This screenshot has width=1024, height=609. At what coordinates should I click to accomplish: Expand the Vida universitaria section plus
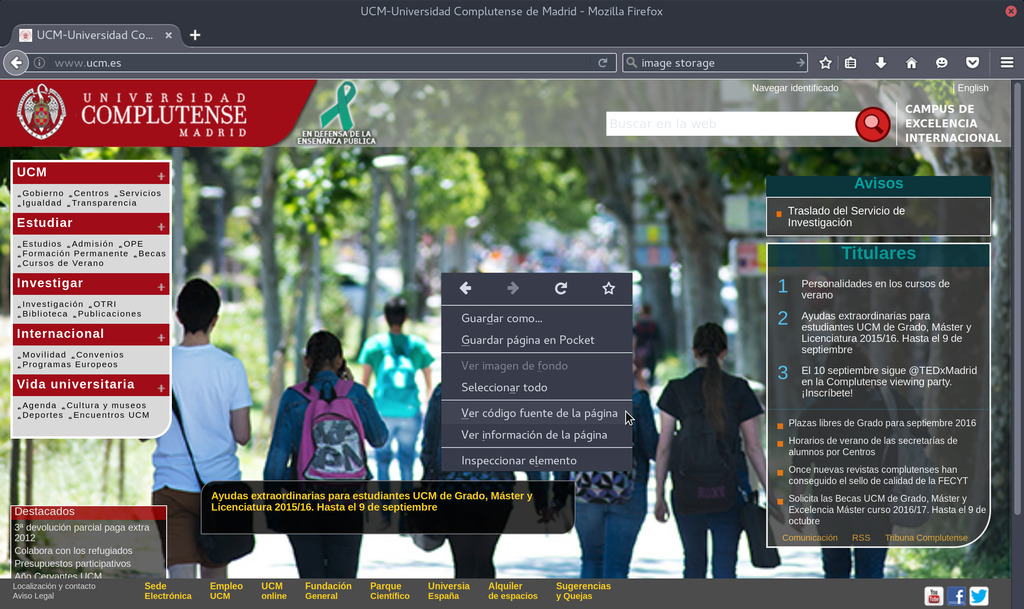pyautogui.click(x=161, y=388)
